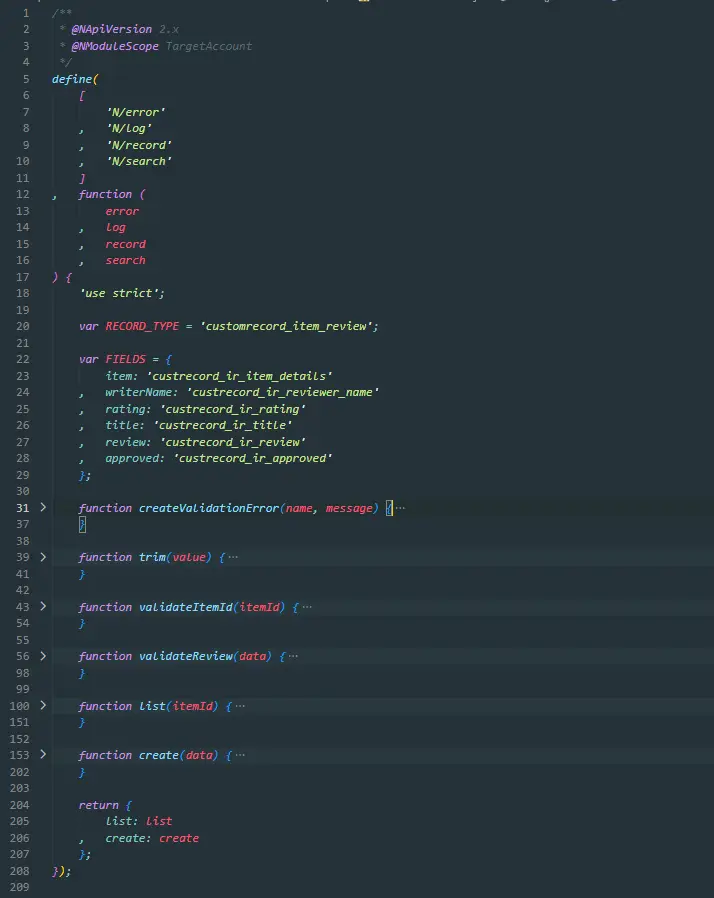Image resolution: width=714 pixels, height=898 pixels.
Task: Click line number 209 in the gutter
Action: (x=19, y=887)
